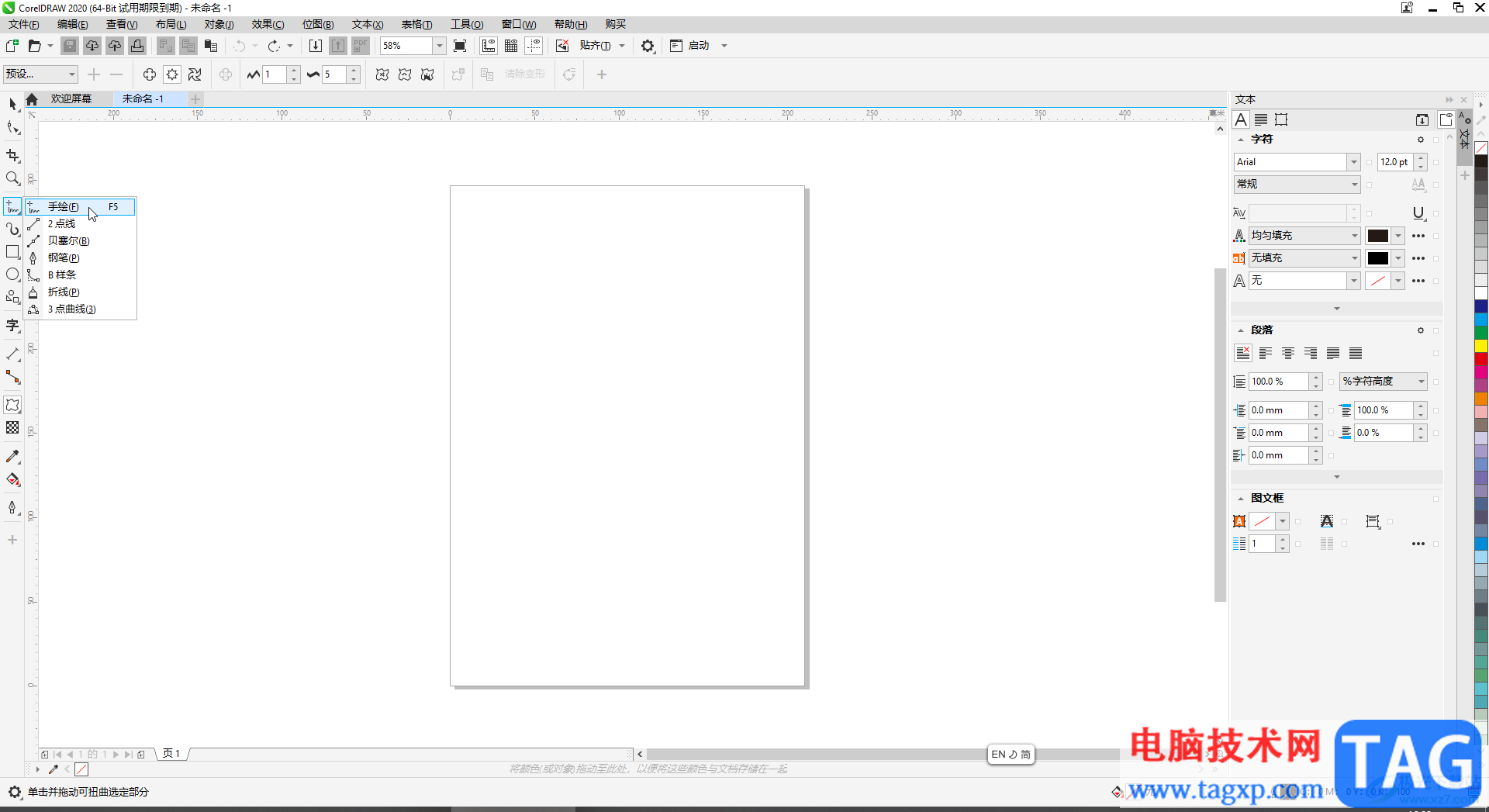Open the Arial font dropdown
The width and height of the screenshot is (1489, 812).
pyautogui.click(x=1353, y=162)
